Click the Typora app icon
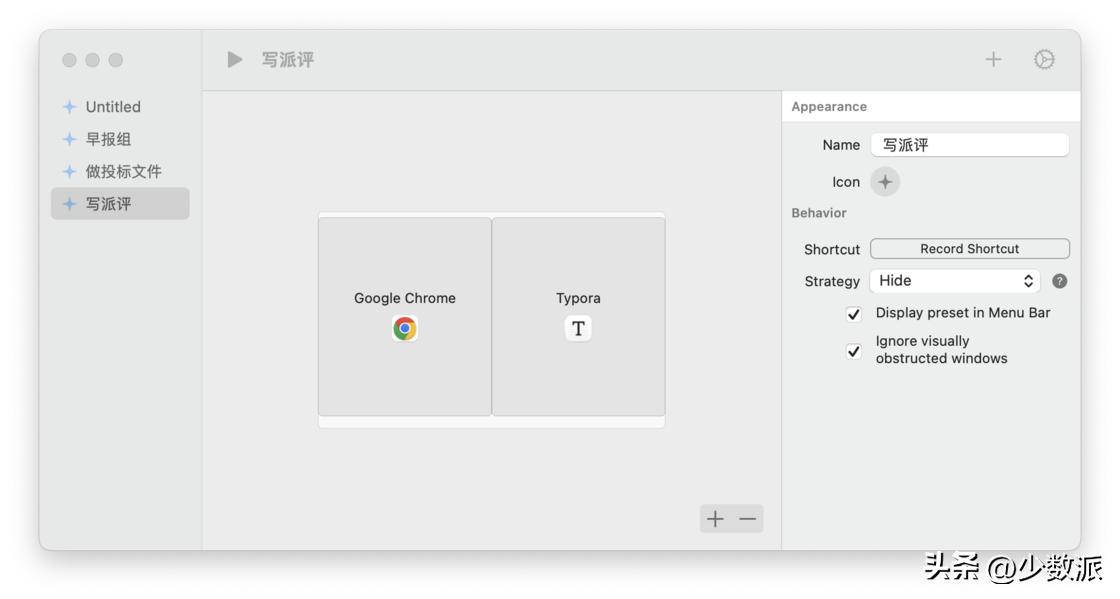This screenshot has width=1120, height=599. tap(578, 329)
